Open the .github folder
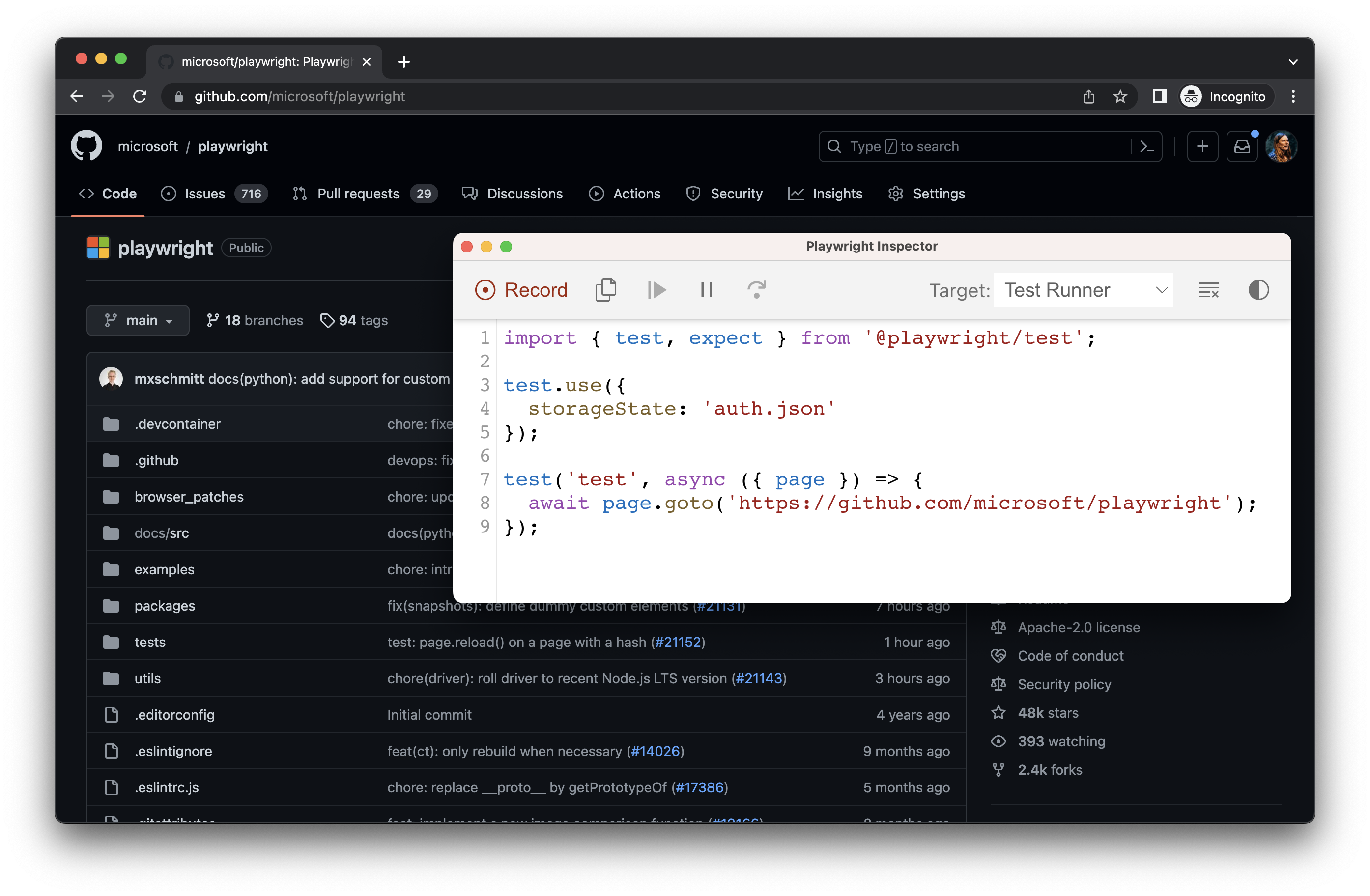Image resolution: width=1370 pixels, height=896 pixels. tap(156, 461)
